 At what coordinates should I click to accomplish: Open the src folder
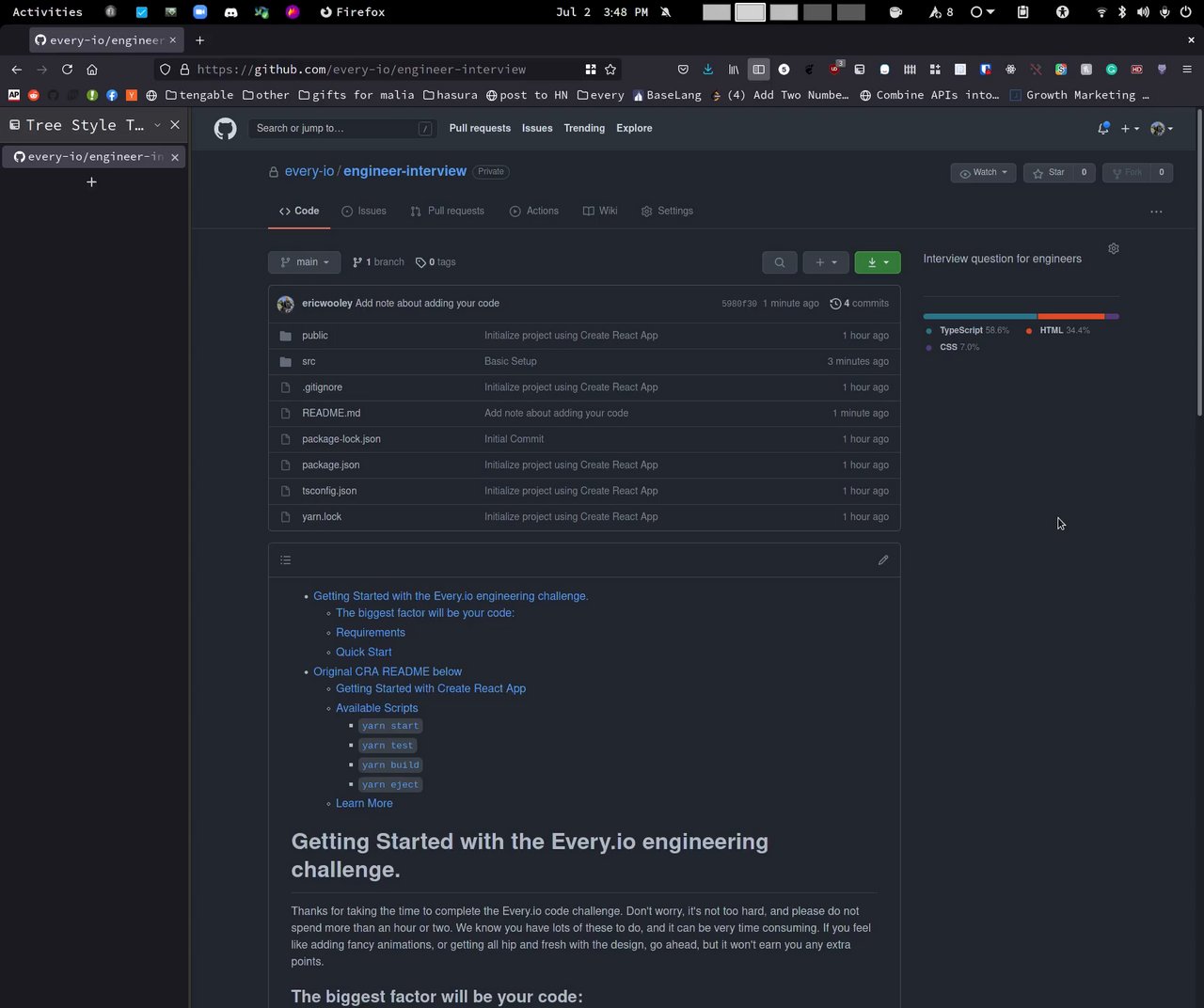(309, 362)
